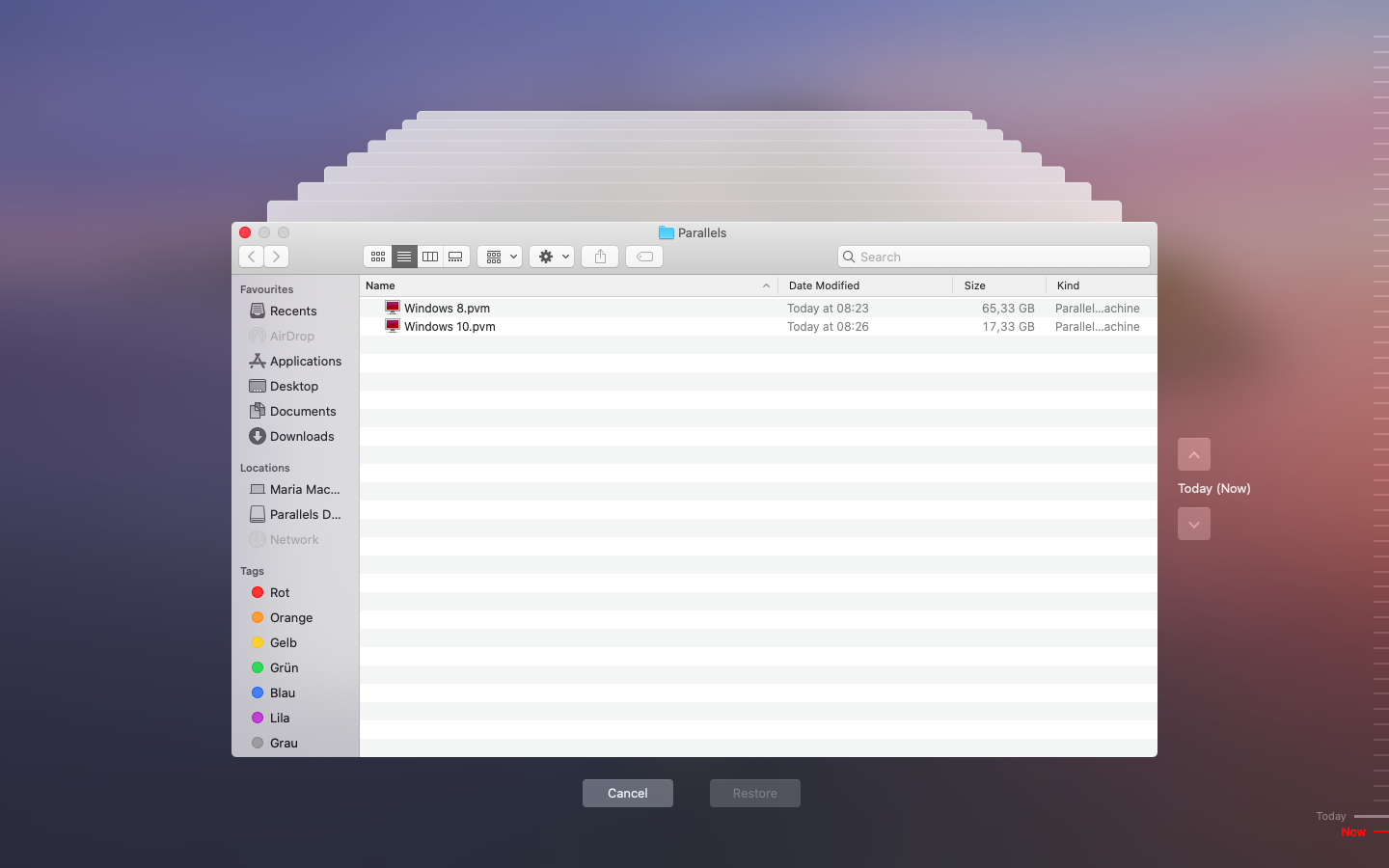The image size is (1389, 868).
Task: Switch Finder to gallery view
Action: pos(456,257)
